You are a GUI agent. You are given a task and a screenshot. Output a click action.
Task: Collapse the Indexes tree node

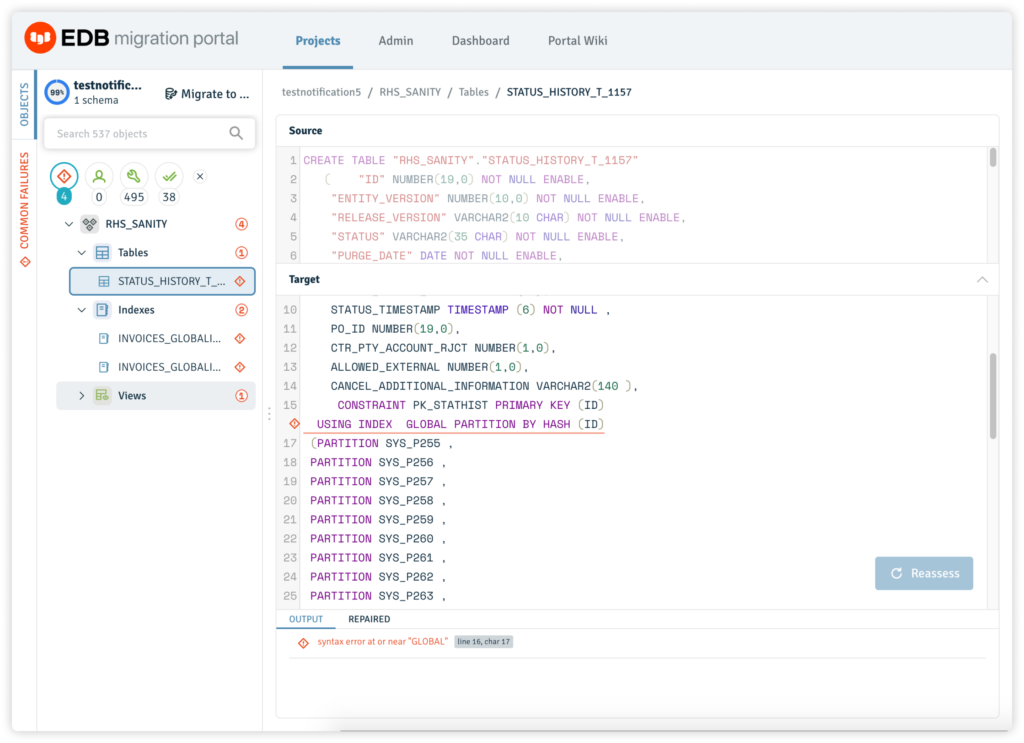click(82, 310)
